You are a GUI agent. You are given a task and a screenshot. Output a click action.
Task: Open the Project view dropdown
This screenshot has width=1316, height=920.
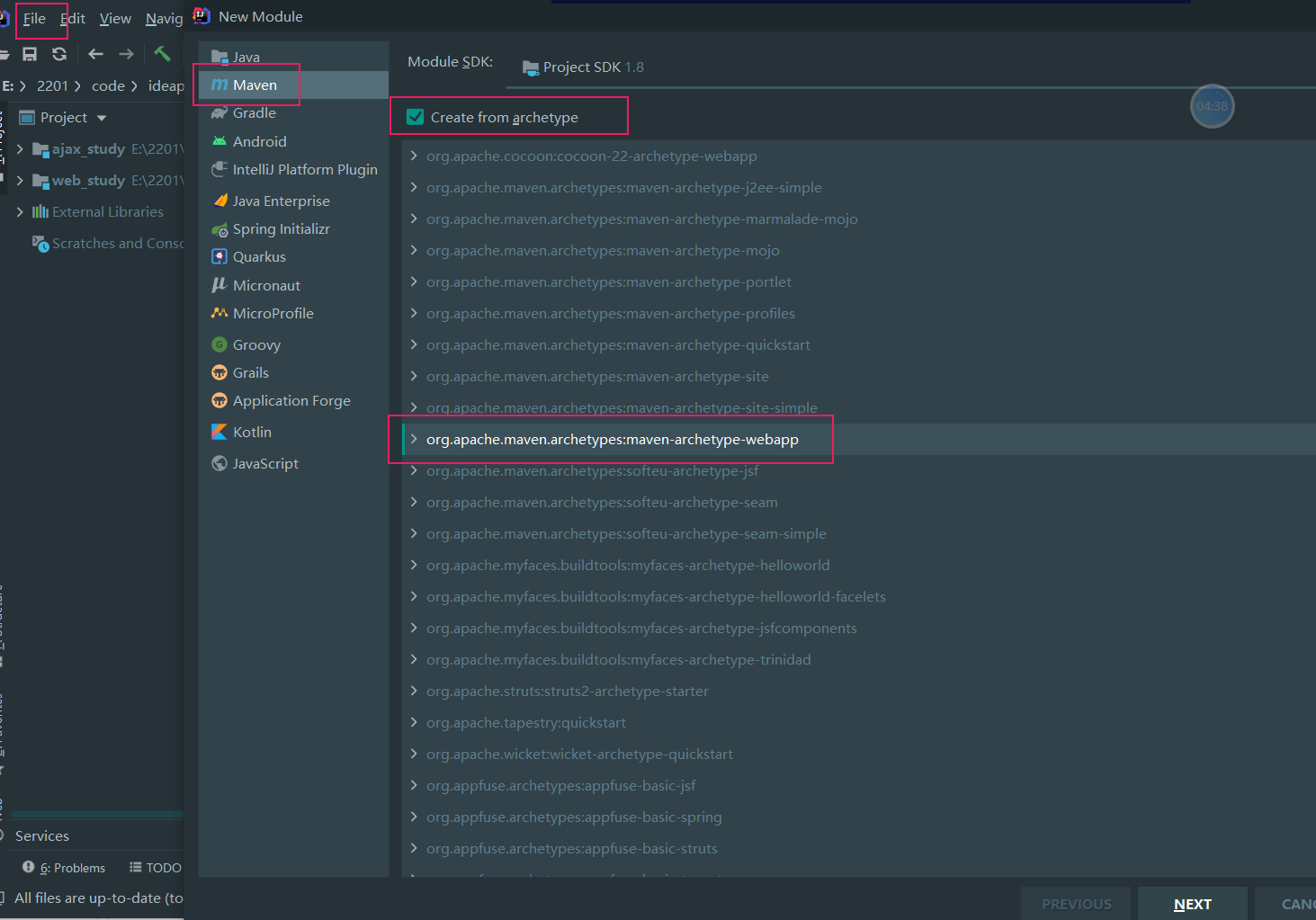point(102,118)
